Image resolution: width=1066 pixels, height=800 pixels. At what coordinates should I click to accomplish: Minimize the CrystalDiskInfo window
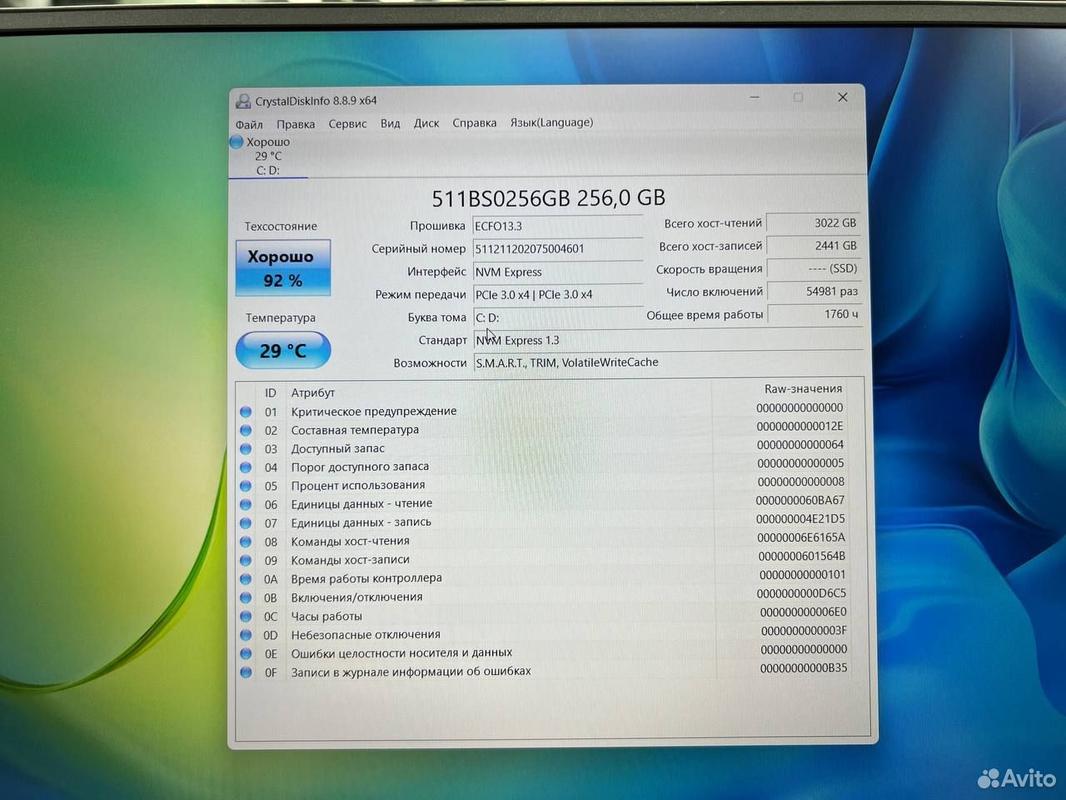click(755, 98)
